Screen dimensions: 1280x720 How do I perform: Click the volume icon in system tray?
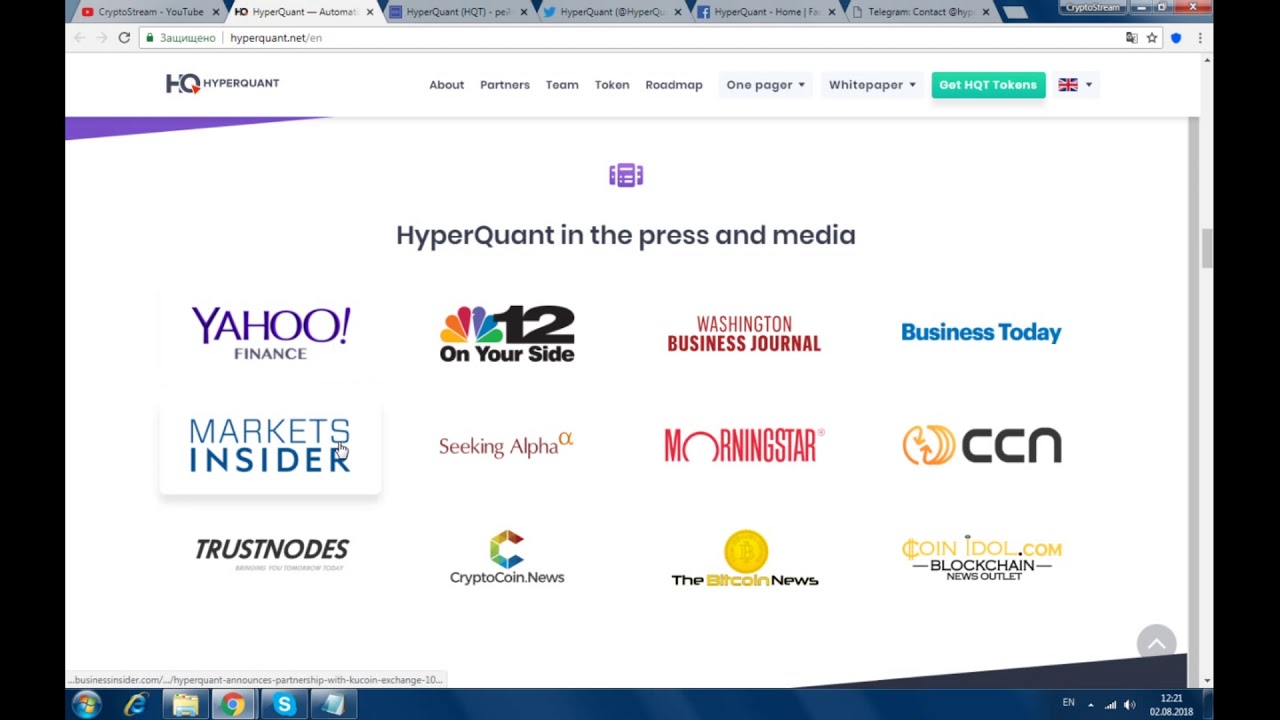[x=1130, y=705]
